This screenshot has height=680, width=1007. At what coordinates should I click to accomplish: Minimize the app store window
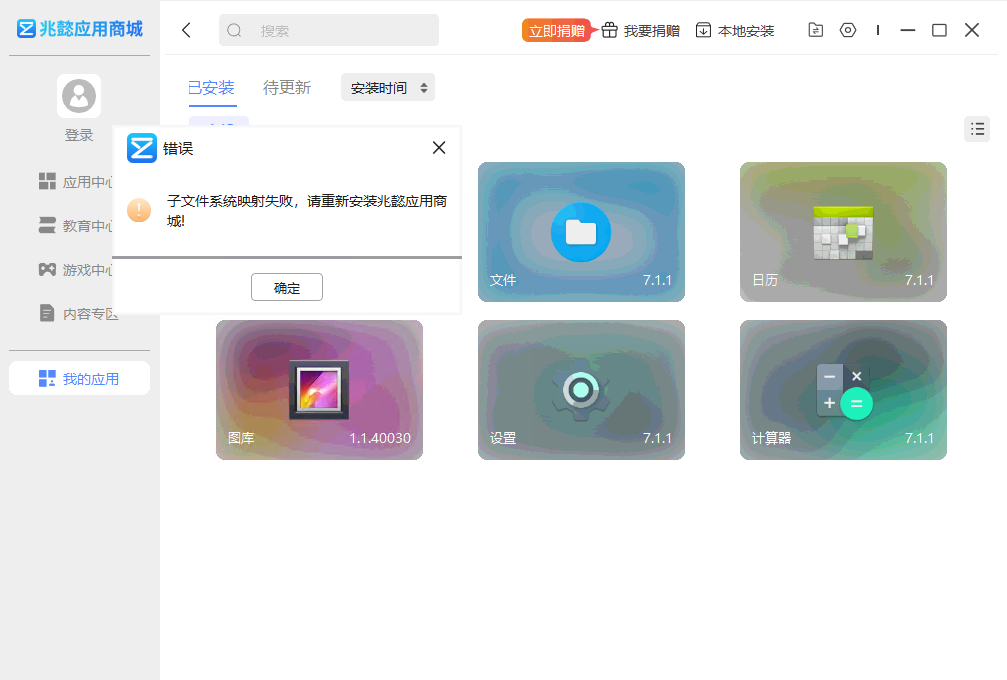pyautogui.click(x=907, y=30)
